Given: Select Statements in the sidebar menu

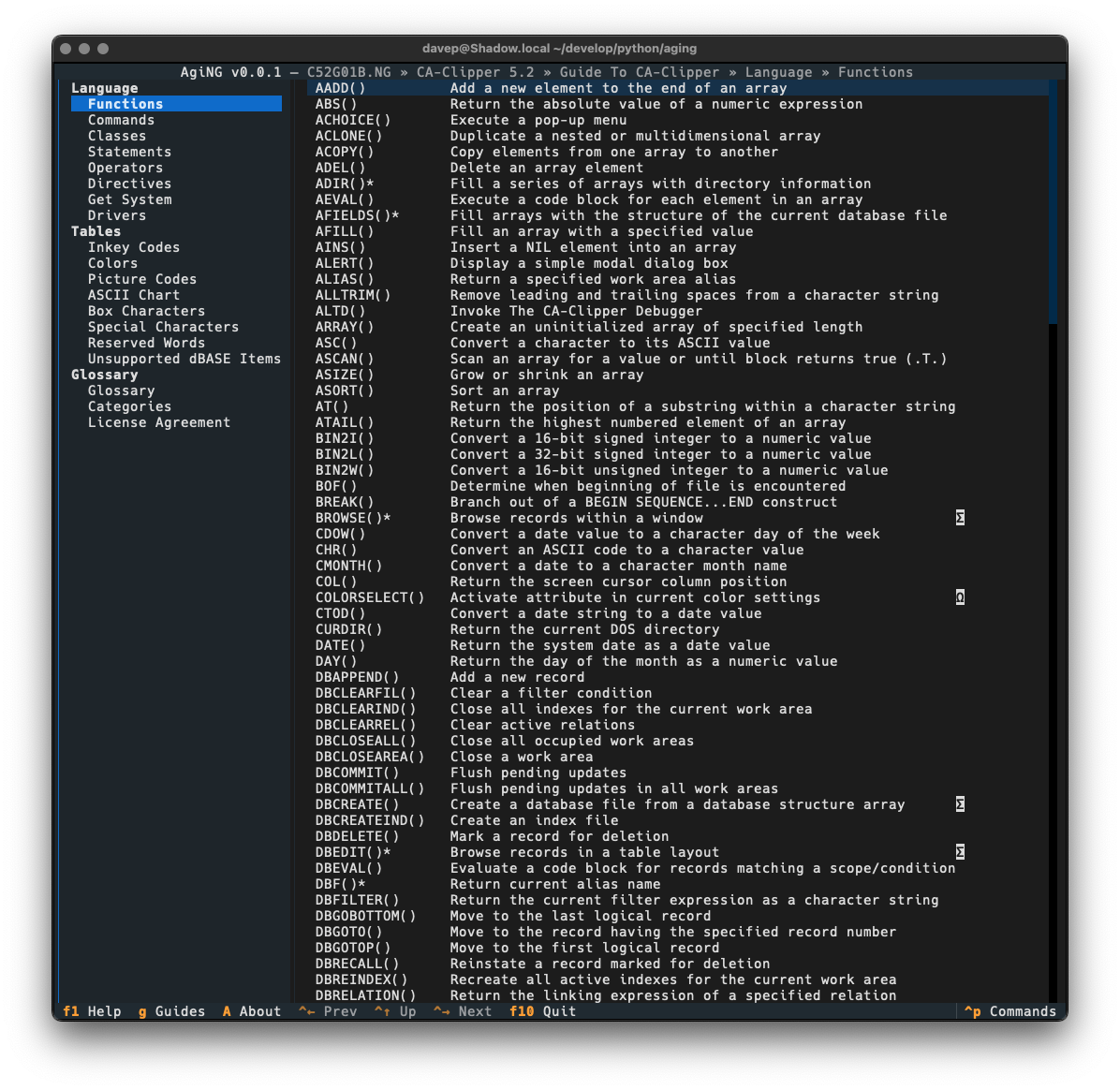Looking at the screenshot, I should click(x=129, y=152).
